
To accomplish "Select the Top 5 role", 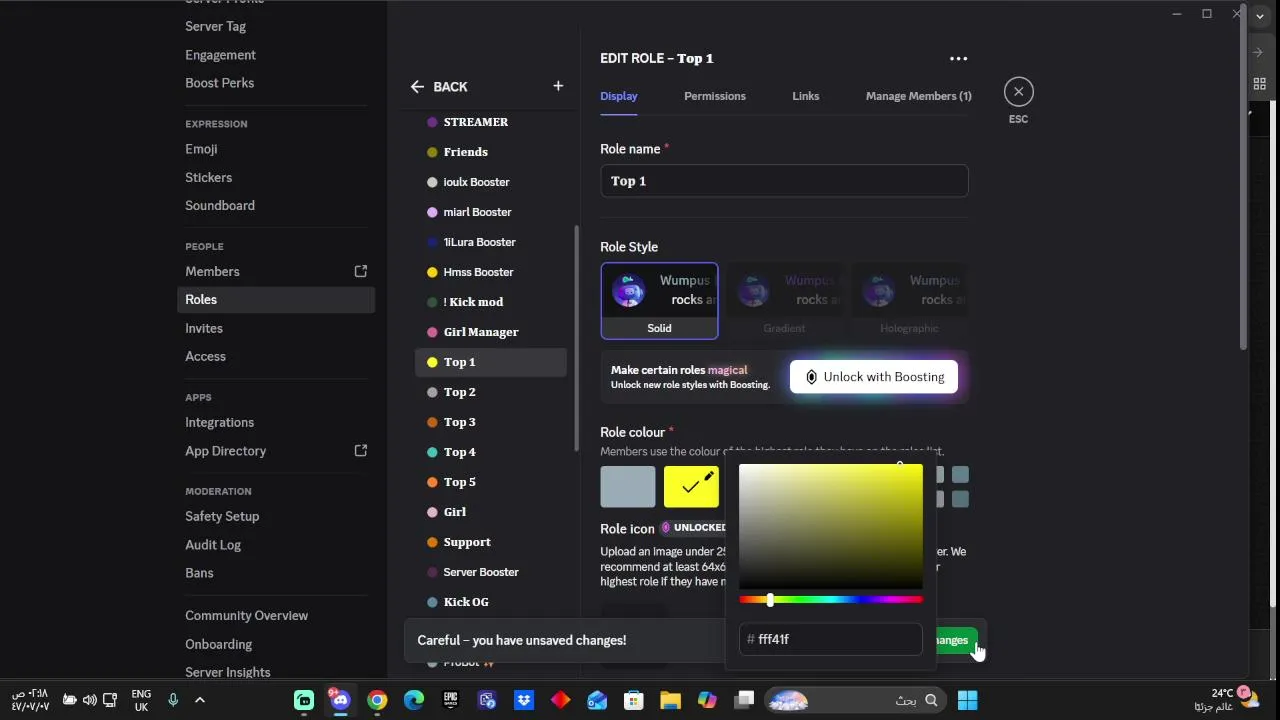I will point(490,482).
